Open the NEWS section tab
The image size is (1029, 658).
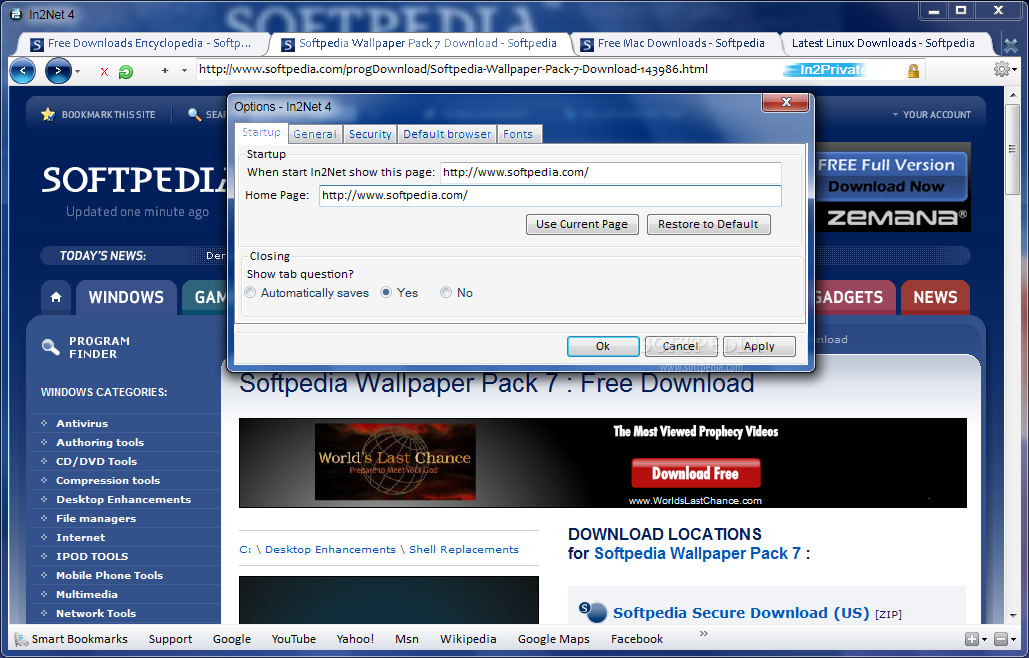[935, 297]
